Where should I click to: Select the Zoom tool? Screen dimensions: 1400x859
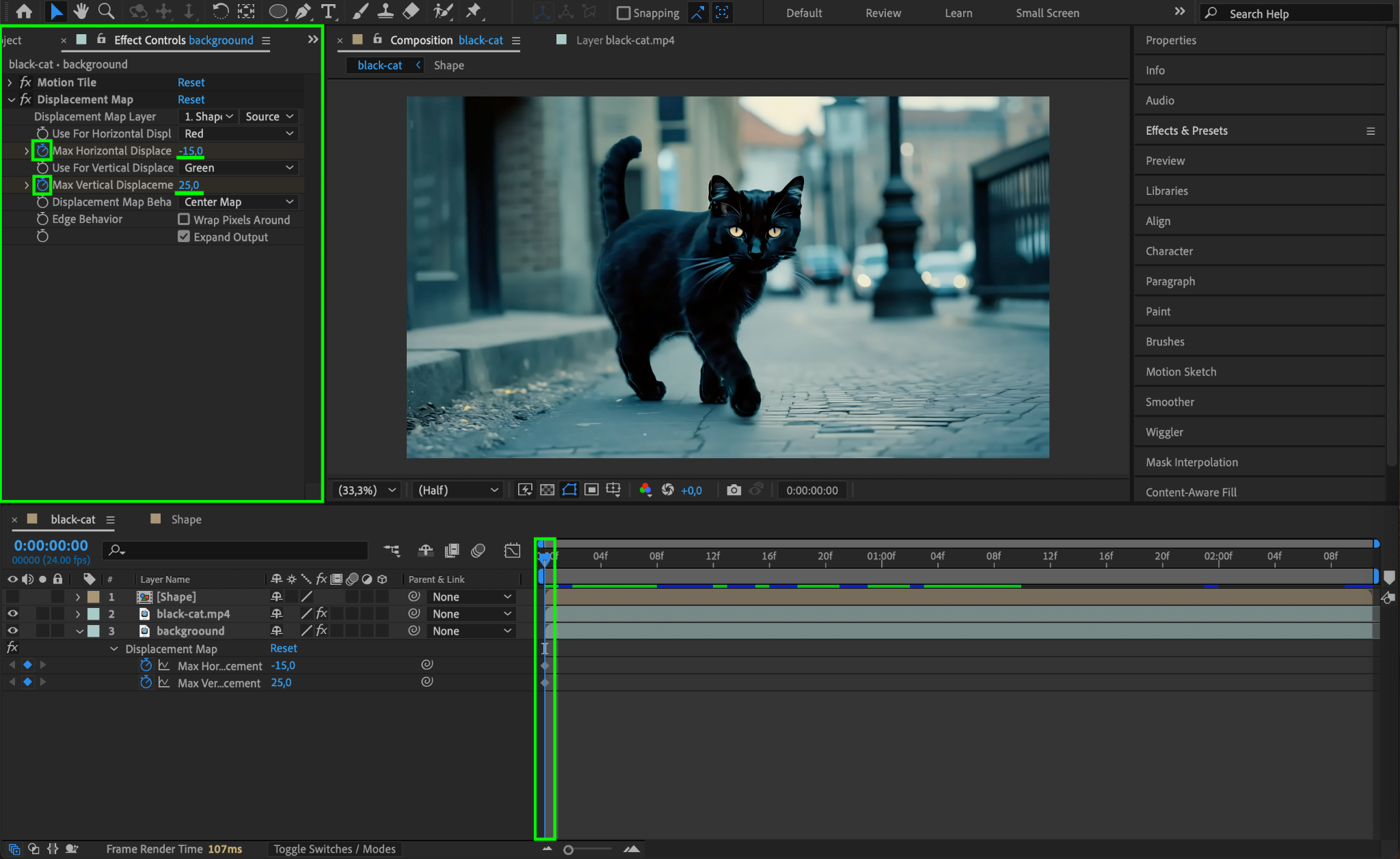coord(106,12)
